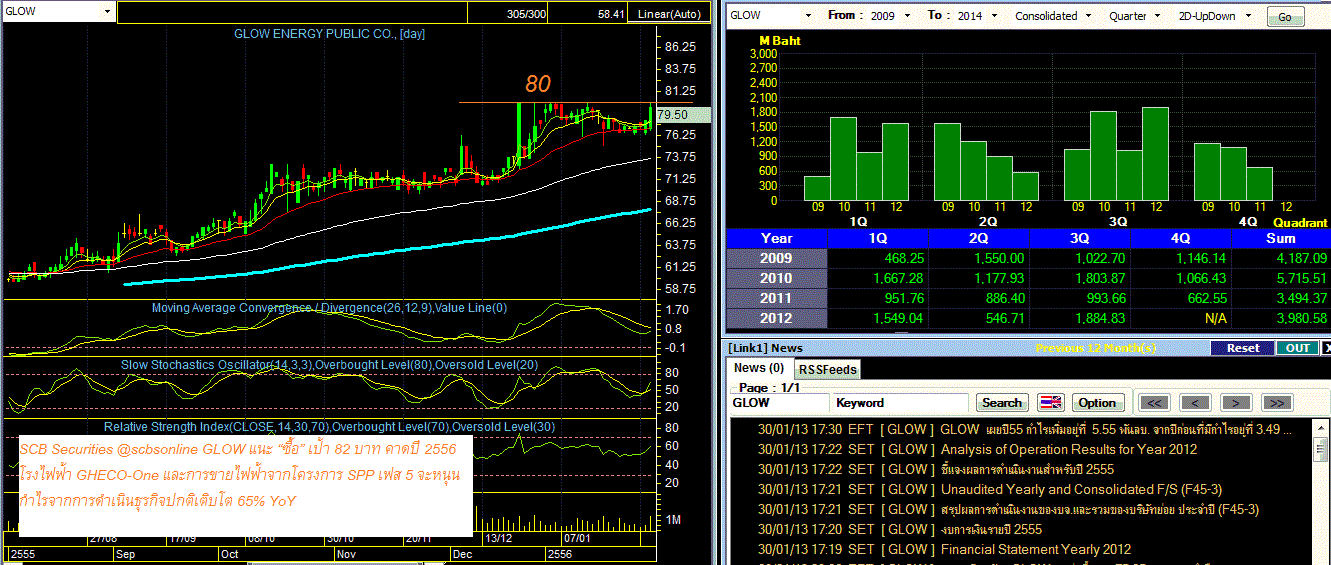This screenshot has width=1331, height=565.
Task: Open the 17:21 Thai-language F45-3 news item
Action: (x=1008, y=509)
